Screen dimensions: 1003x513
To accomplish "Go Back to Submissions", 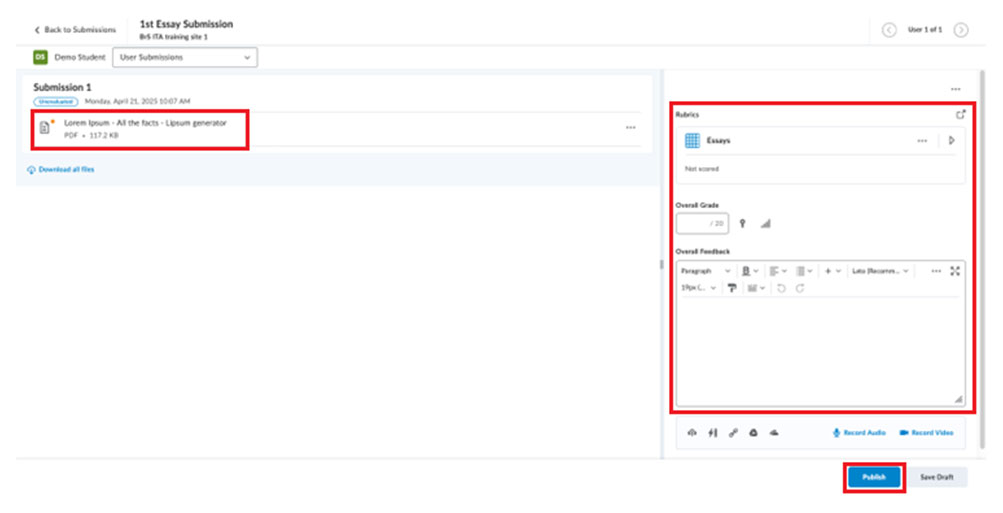I will coord(75,30).
